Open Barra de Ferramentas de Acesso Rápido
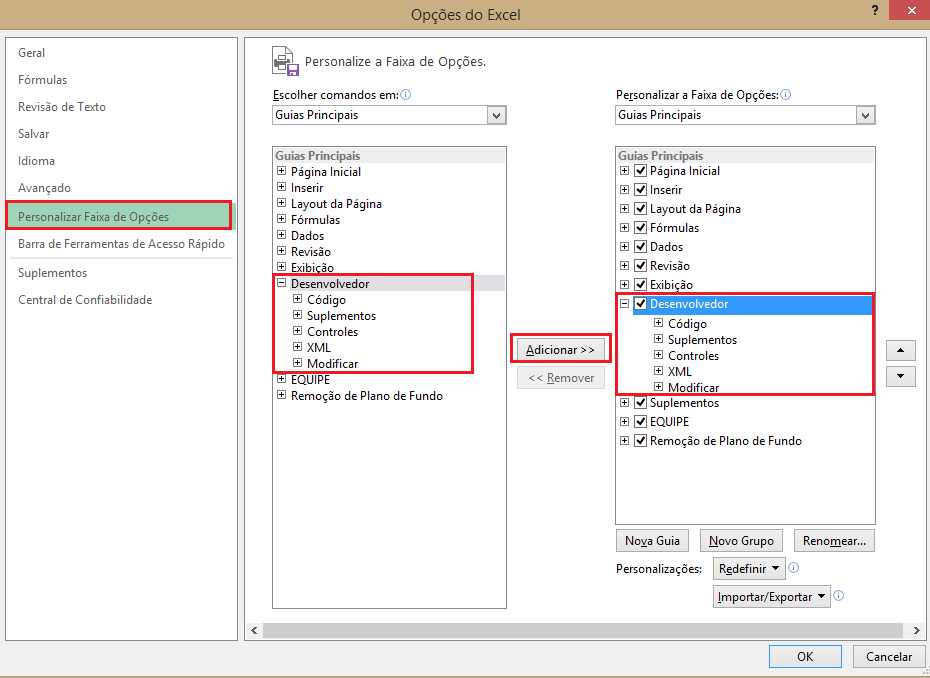The width and height of the screenshot is (930, 678). click(x=121, y=244)
